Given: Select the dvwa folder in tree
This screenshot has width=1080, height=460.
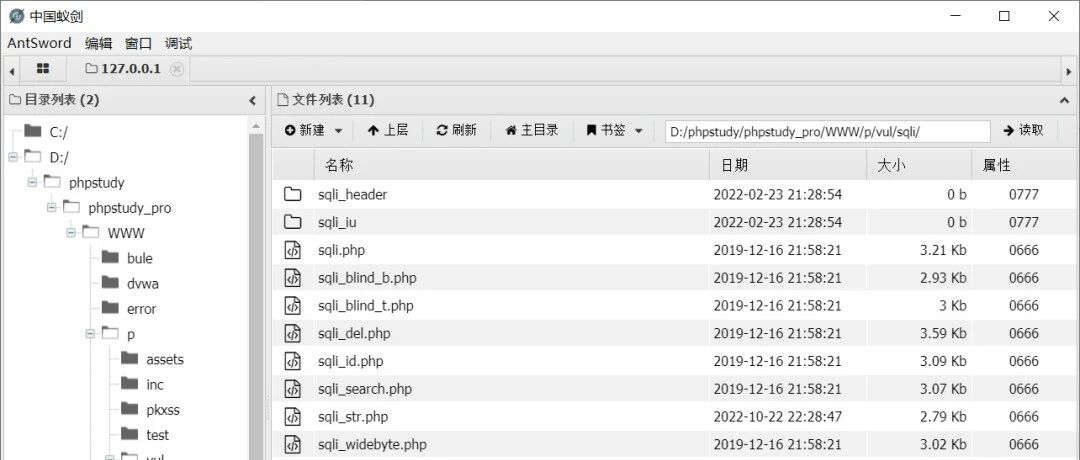Looking at the screenshot, I should point(143,283).
